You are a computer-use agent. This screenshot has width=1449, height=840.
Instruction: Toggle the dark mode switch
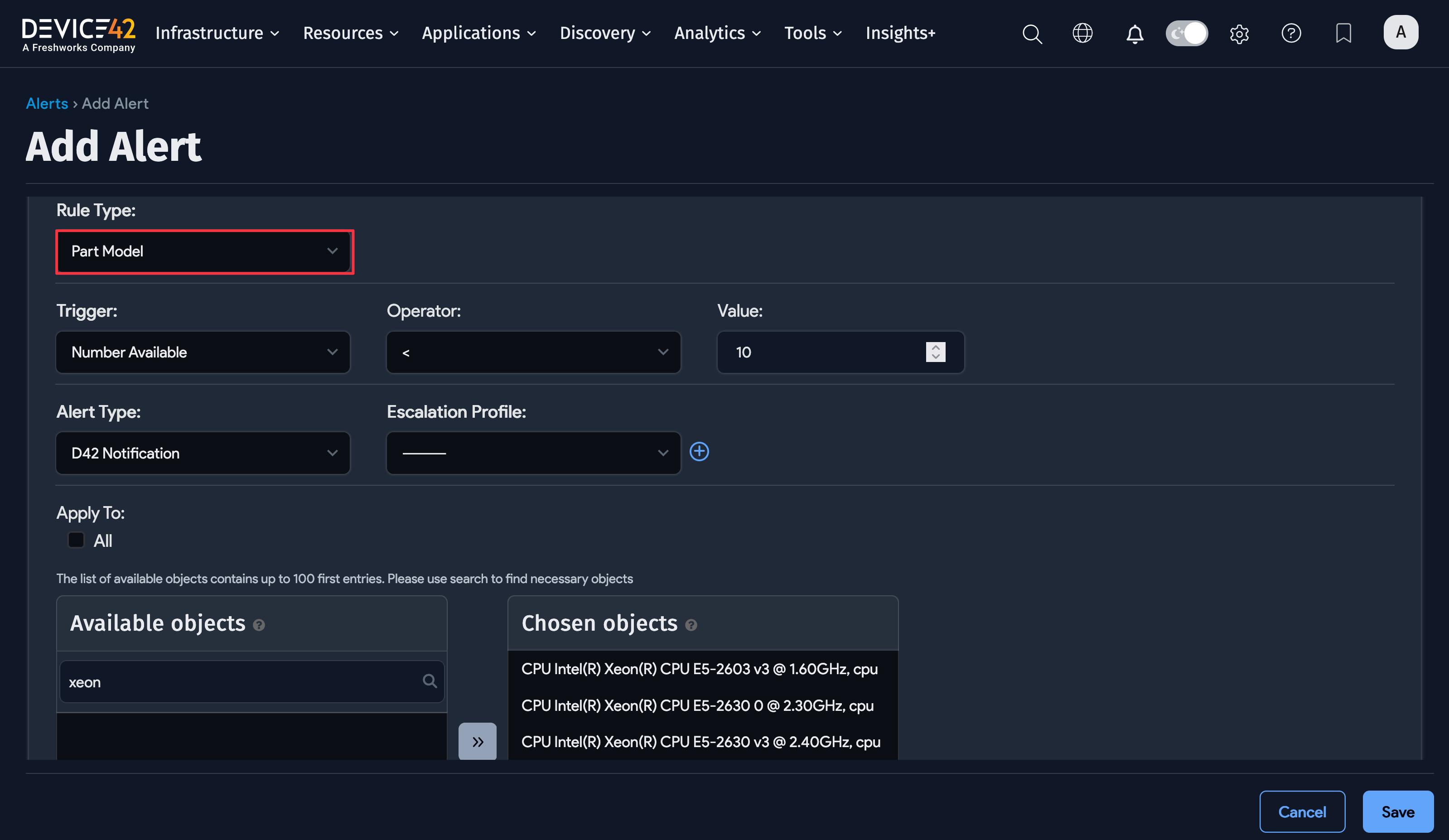1186,33
